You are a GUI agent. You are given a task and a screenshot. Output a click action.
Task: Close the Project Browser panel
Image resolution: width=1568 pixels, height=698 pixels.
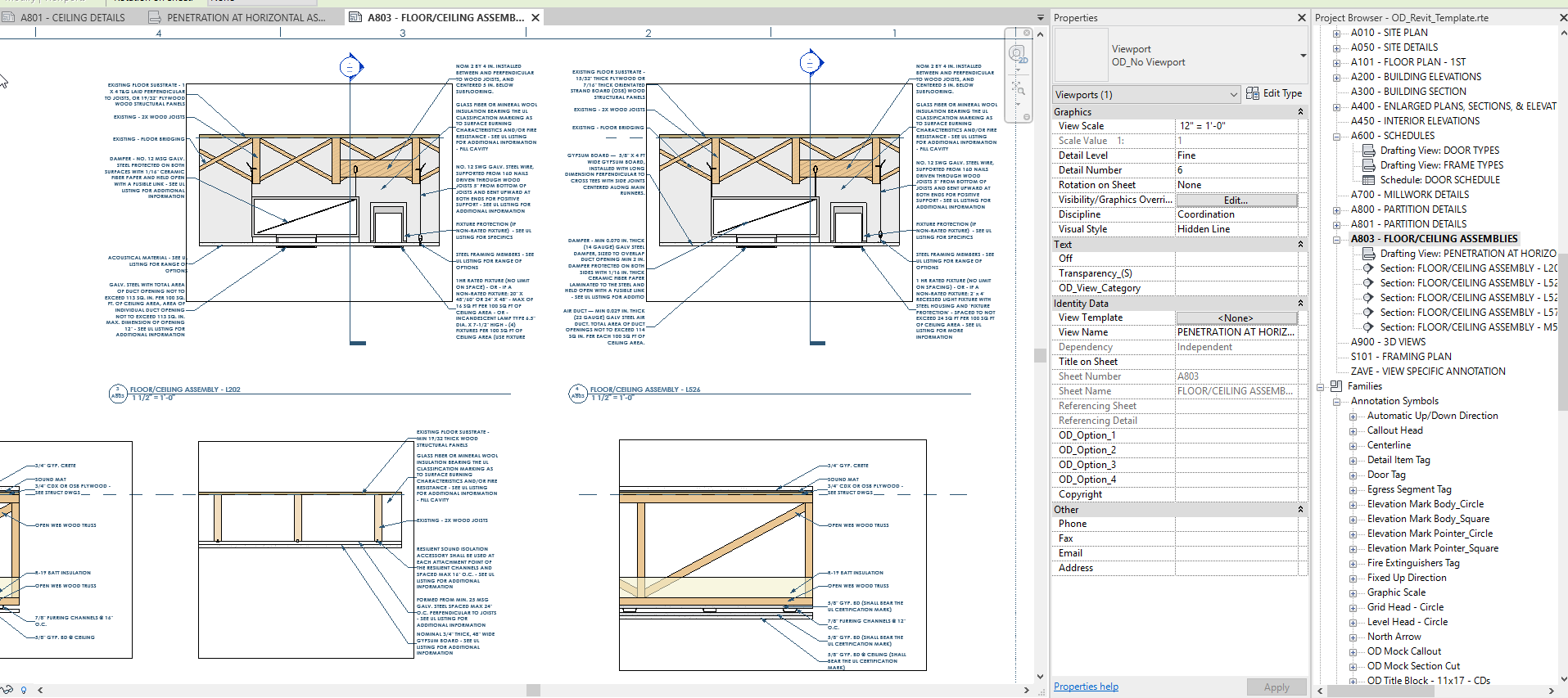click(1562, 17)
